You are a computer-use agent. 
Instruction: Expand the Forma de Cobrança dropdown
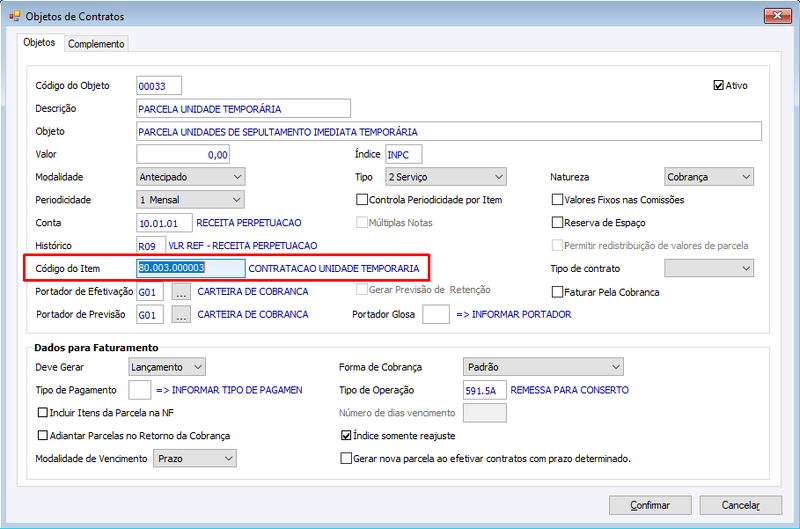click(543, 367)
